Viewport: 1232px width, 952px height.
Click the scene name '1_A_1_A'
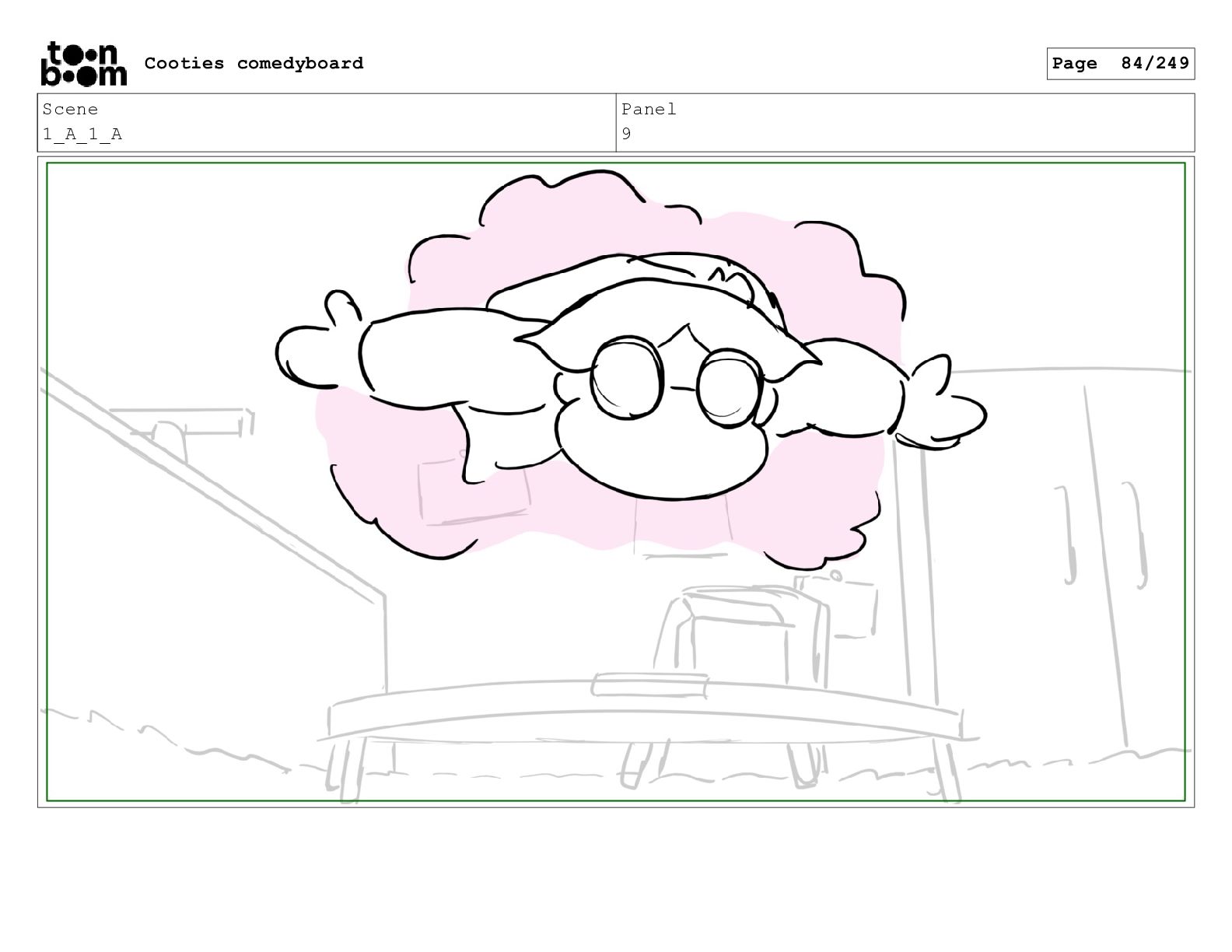82,134
